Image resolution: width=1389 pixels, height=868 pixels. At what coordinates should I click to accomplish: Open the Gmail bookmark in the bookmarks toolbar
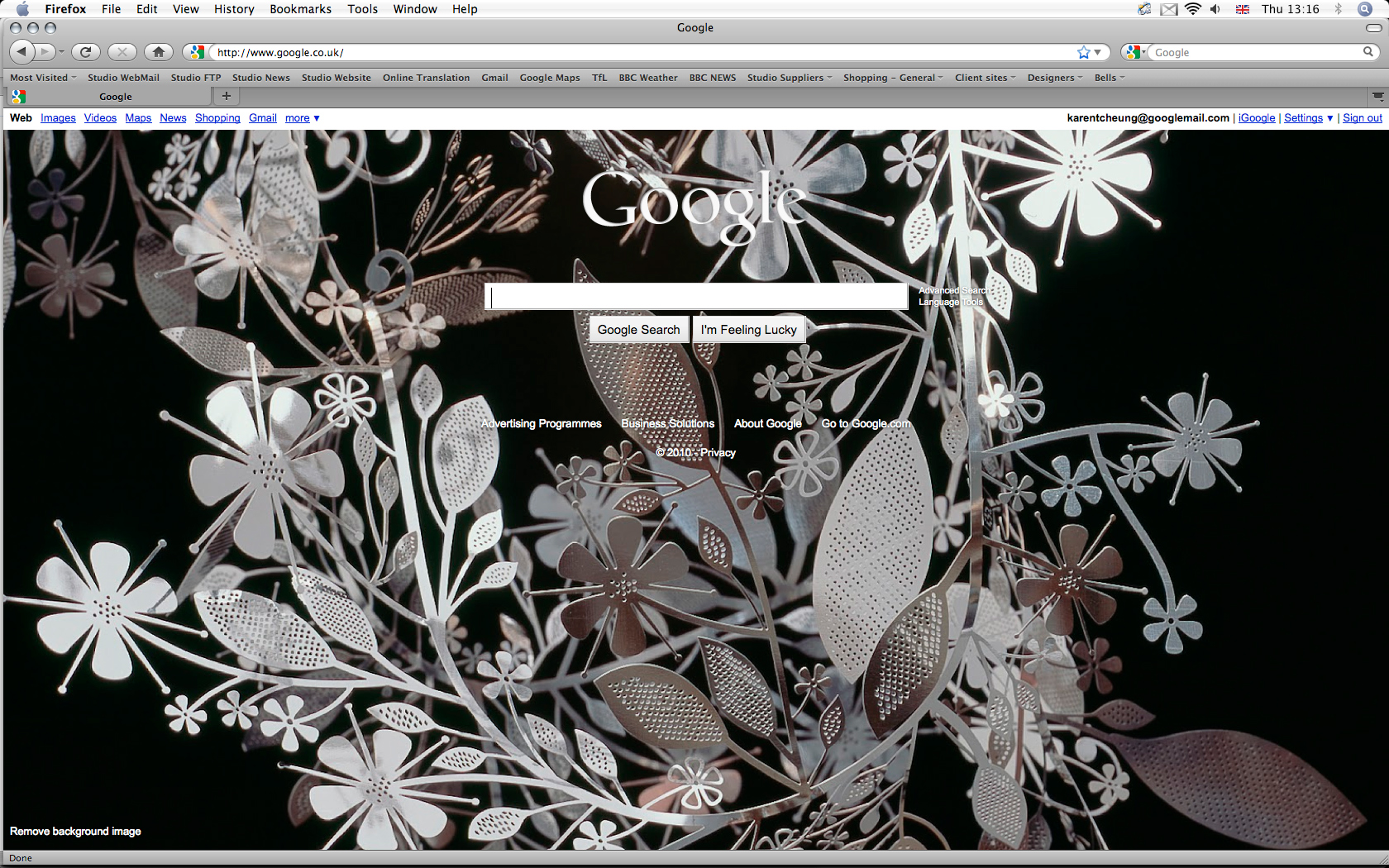pos(494,78)
